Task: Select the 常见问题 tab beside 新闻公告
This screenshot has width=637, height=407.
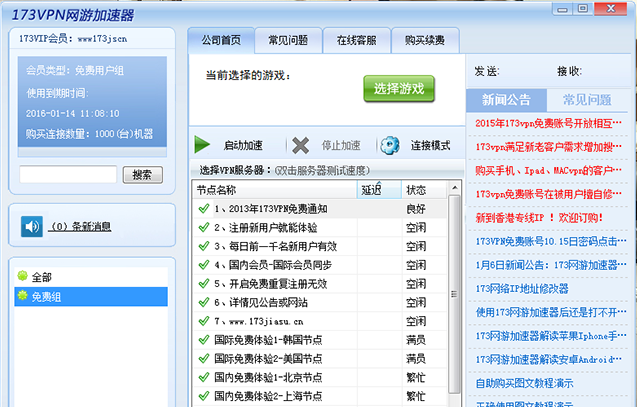Action: [587, 100]
